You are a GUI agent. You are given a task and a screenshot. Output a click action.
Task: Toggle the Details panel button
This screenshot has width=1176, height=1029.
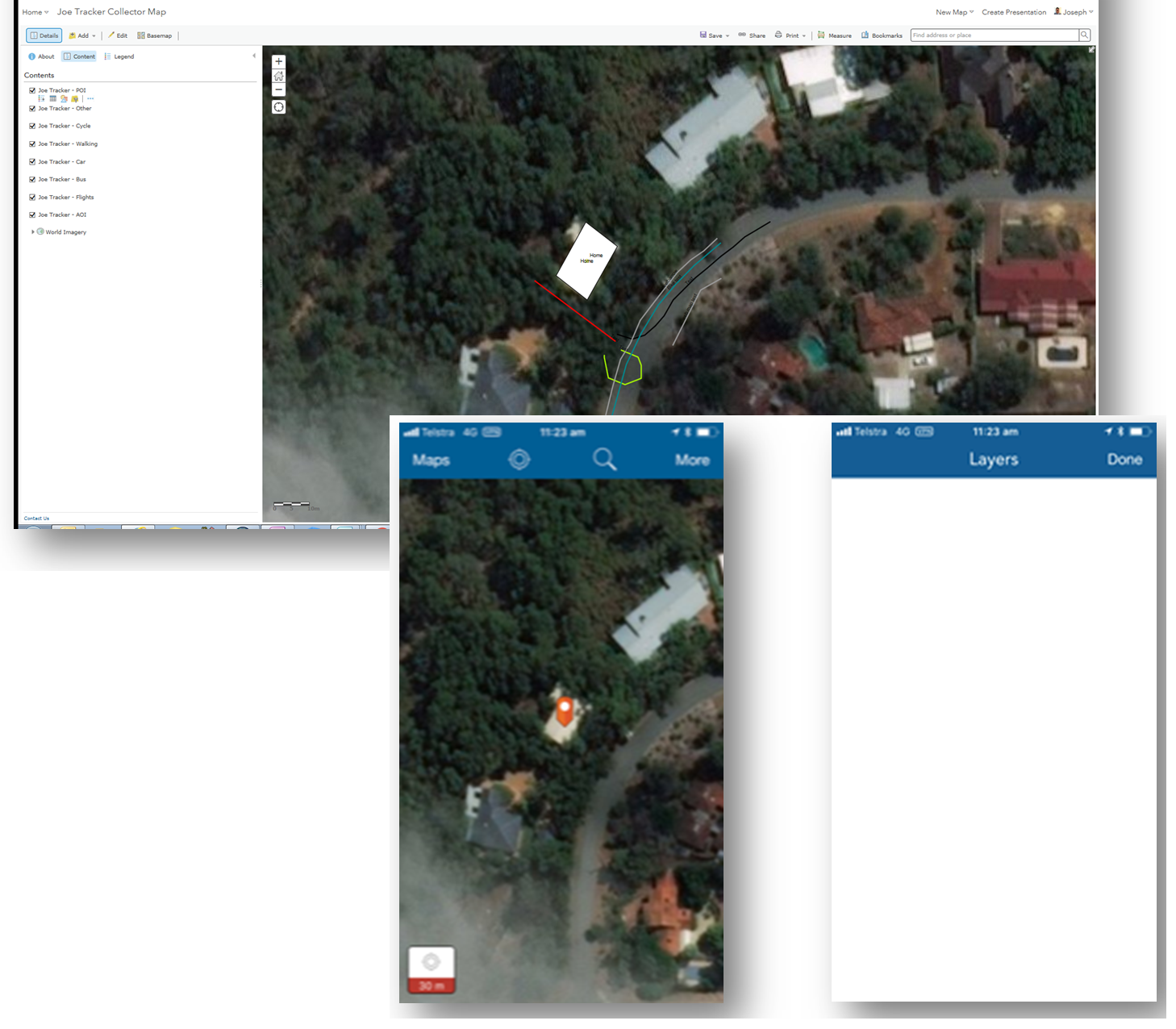click(x=44, y=35)
